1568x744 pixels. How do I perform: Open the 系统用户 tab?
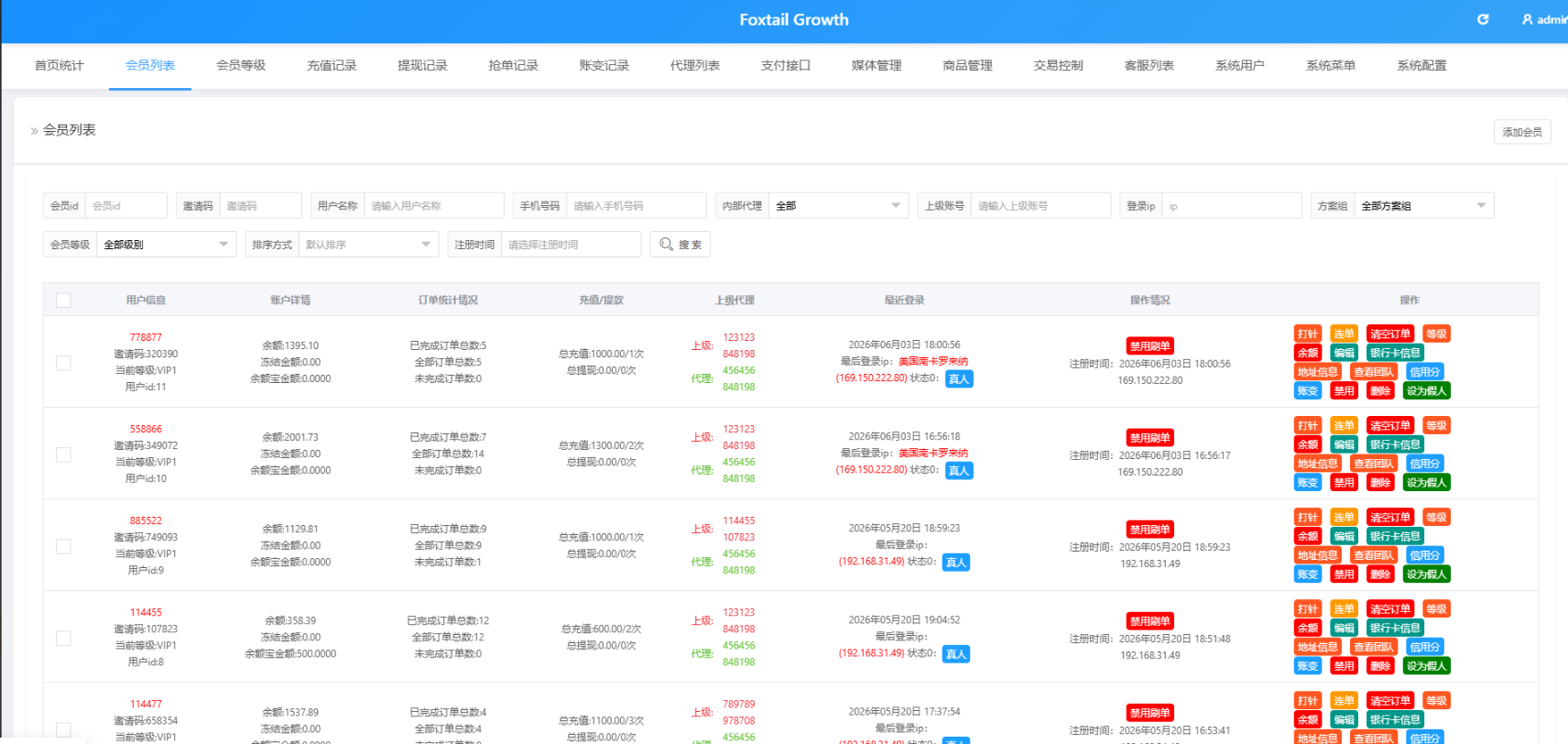coord(1239,65)
